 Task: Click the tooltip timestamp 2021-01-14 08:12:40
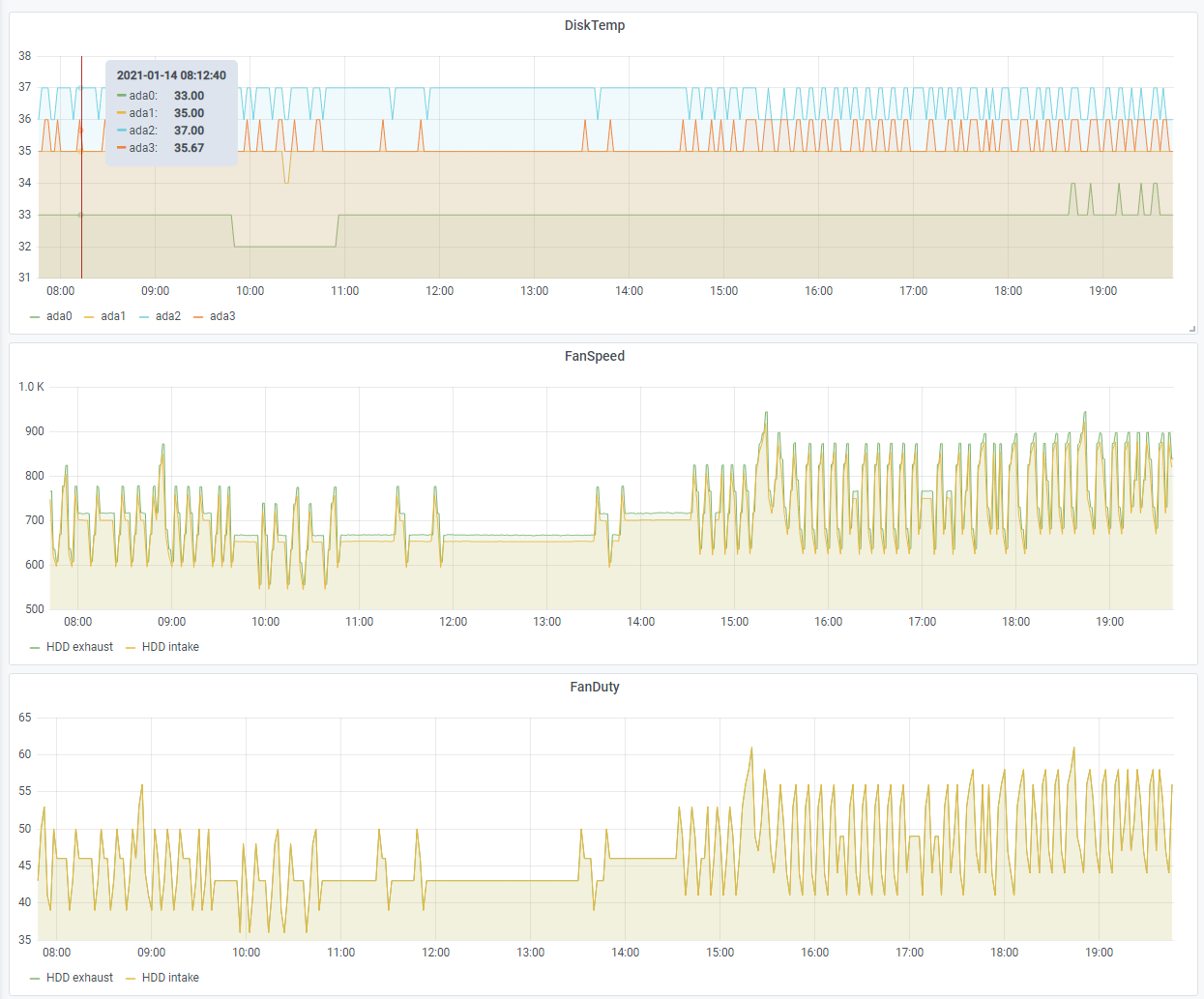[x=171, y=75]
